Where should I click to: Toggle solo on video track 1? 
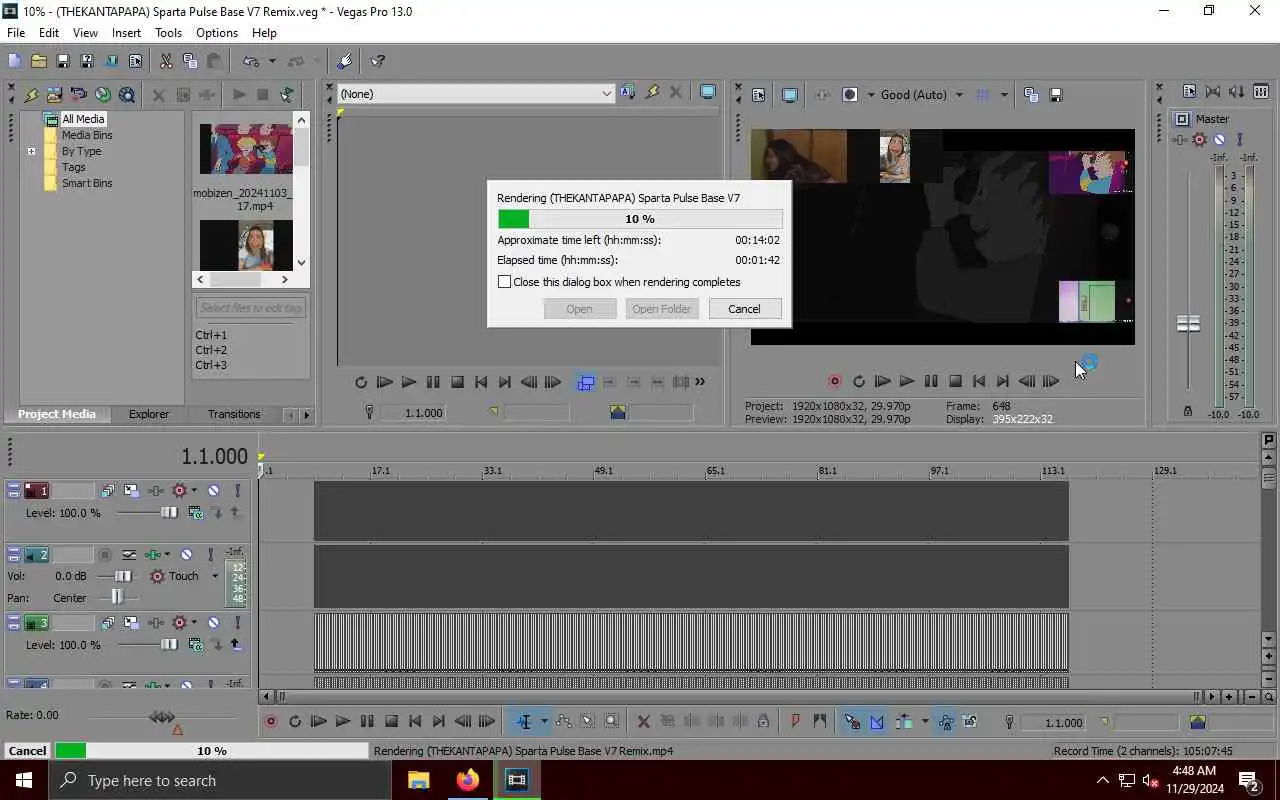pyautogui.click(x=237, y=490)
